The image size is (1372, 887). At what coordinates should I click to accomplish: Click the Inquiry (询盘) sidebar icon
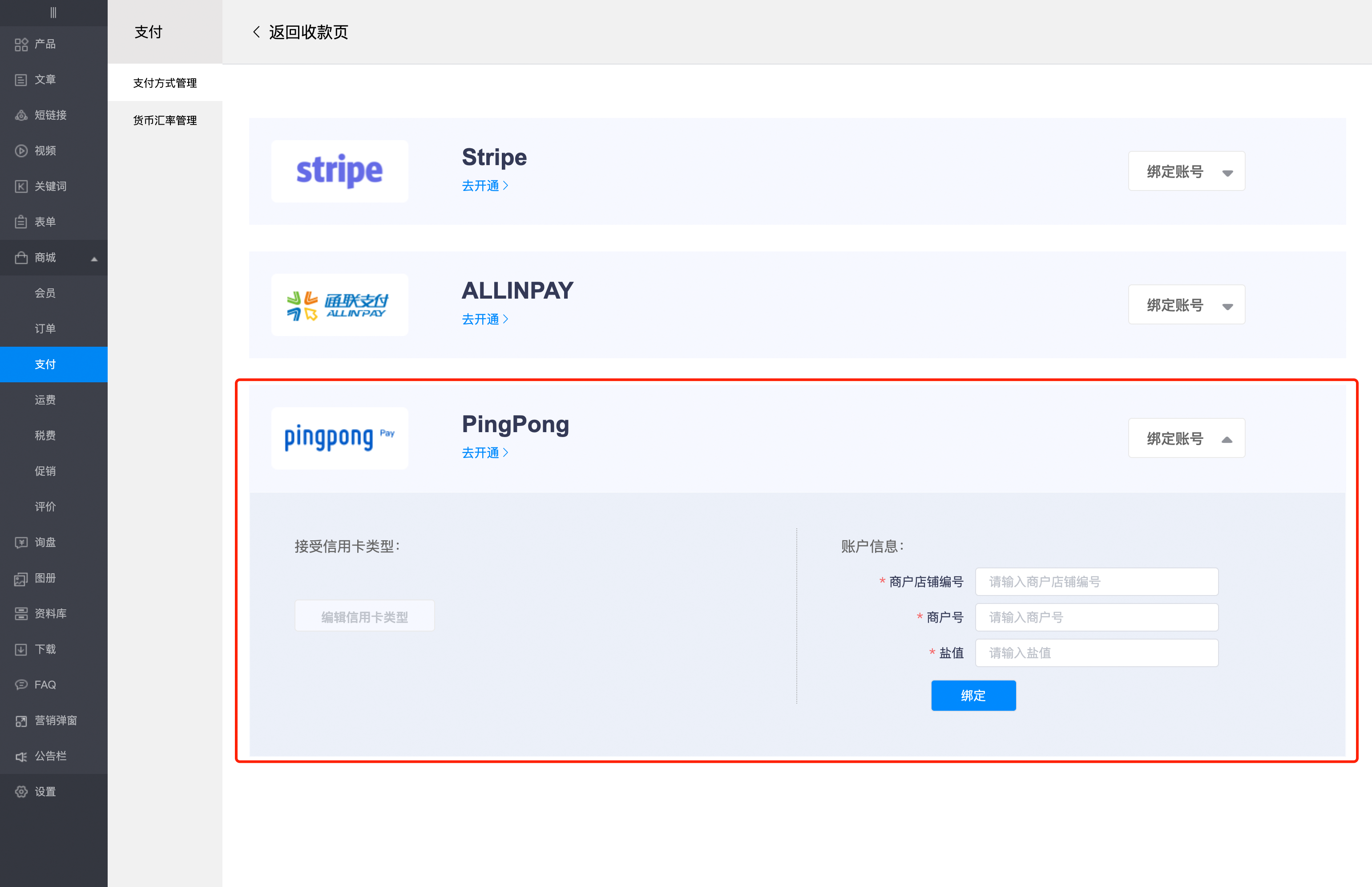point(21,543)
